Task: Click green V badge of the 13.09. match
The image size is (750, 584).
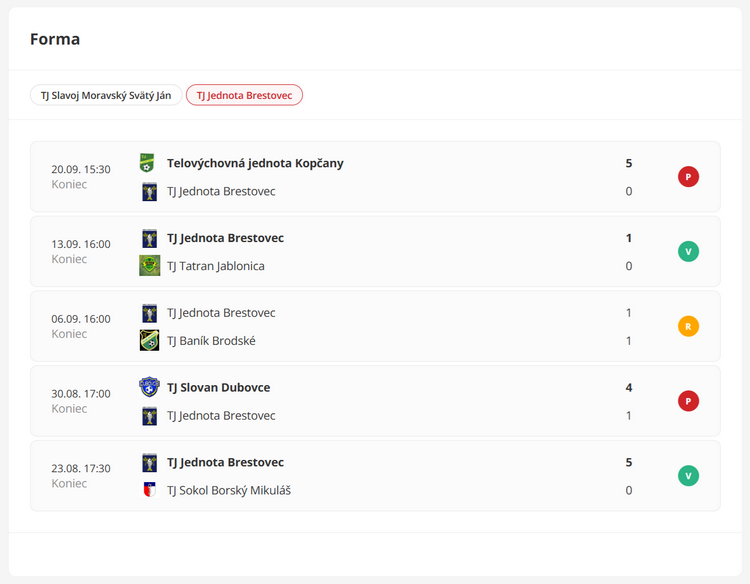Action: coord(688,252)
